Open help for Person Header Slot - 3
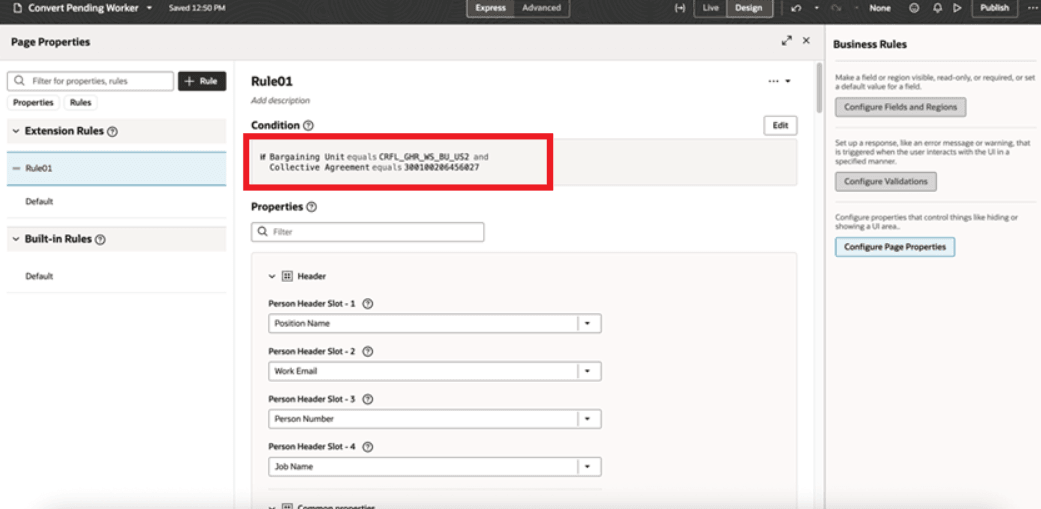The image size is (1041, 509). [368, 400]
